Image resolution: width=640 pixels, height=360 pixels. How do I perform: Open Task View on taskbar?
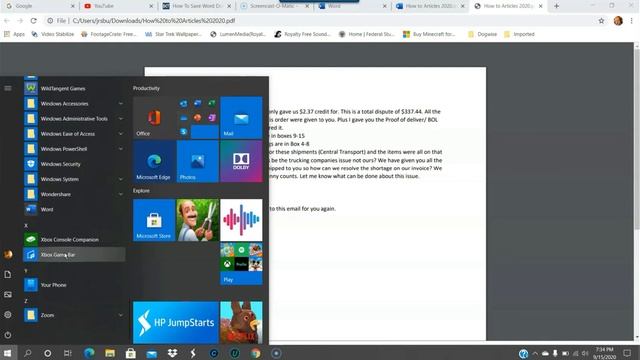(68, 353)
